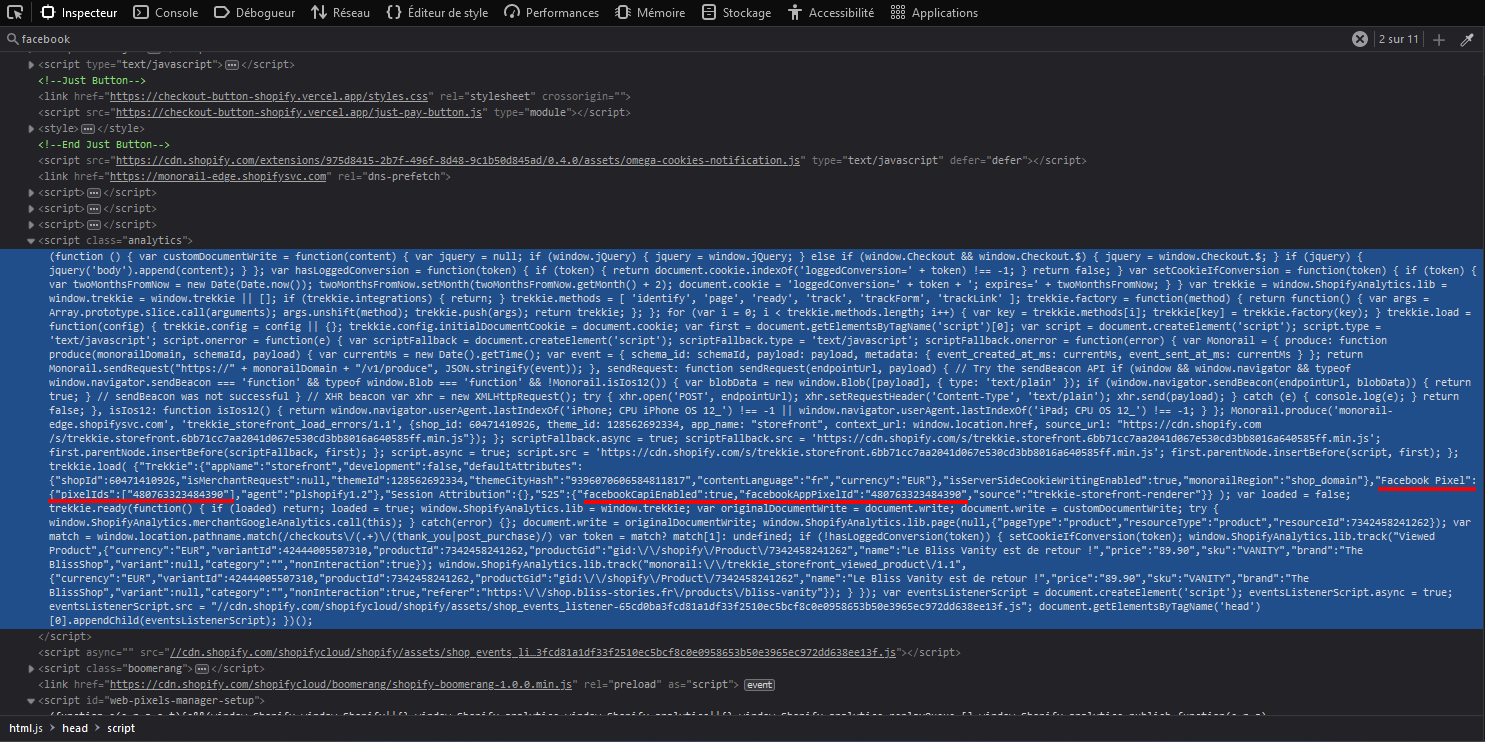Expand the script type="text/javascript" node

tap(30, 64)
